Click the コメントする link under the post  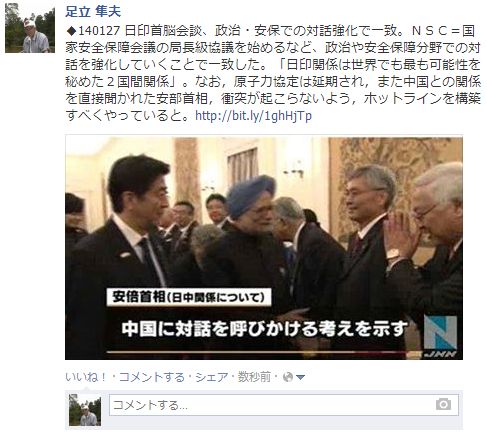[x=152, y=377]
